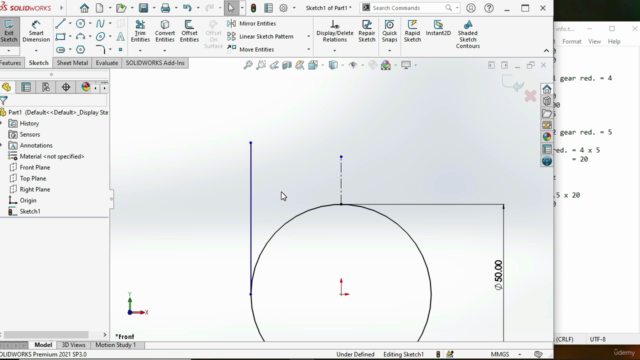
Task: Activate Trim Entities tool
Action: click(140, 31)
